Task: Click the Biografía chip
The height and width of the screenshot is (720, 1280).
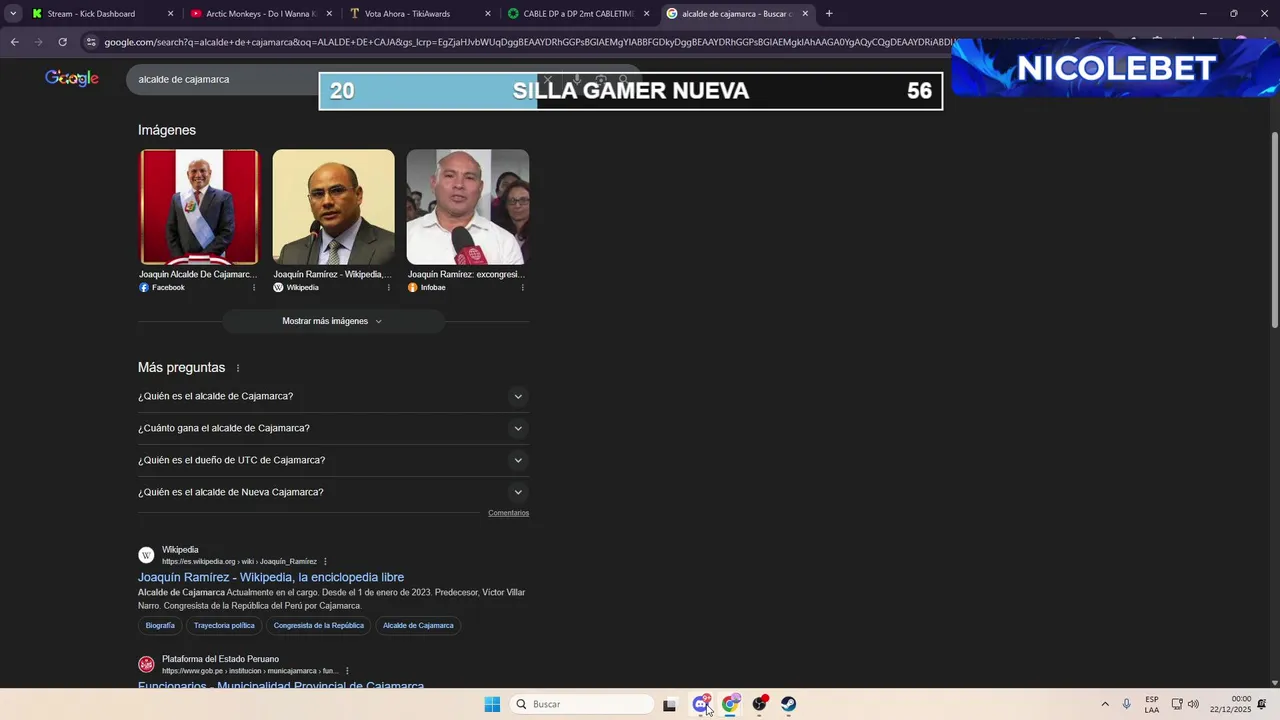Action: (160, 626)
